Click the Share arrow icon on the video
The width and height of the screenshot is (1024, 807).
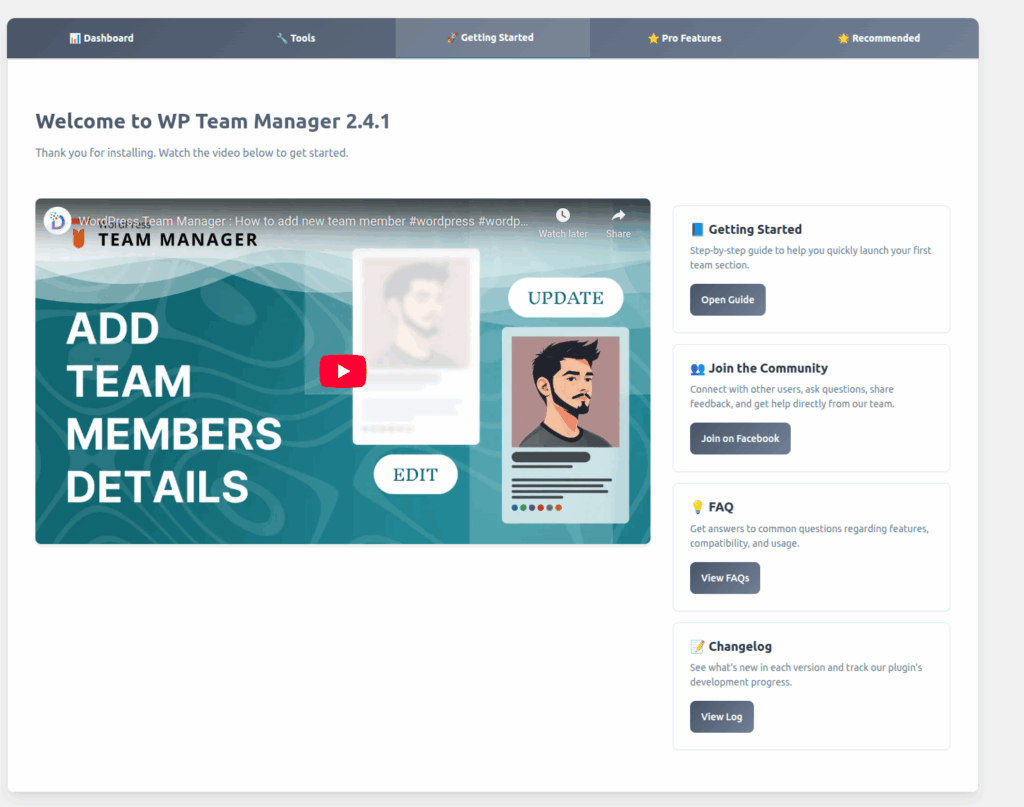tap(618, 215)
